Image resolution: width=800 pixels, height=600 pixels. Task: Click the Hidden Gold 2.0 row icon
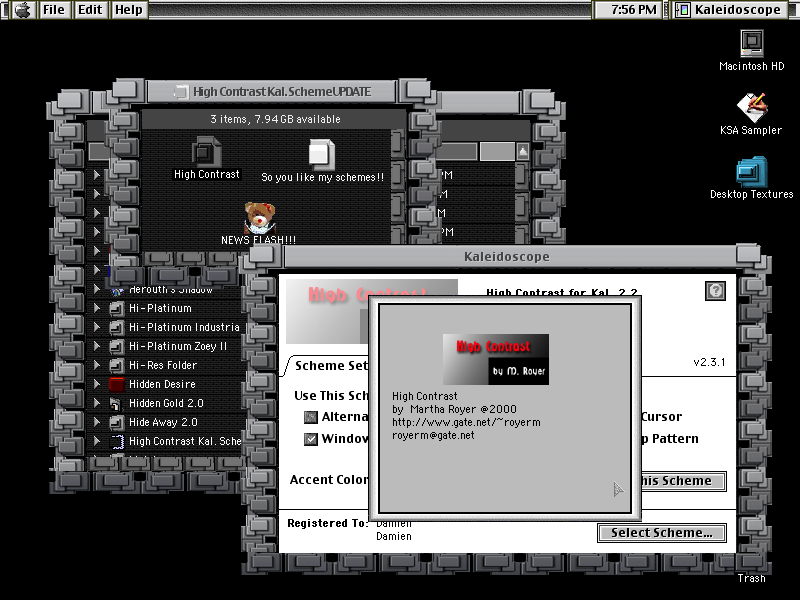(117, 404)
